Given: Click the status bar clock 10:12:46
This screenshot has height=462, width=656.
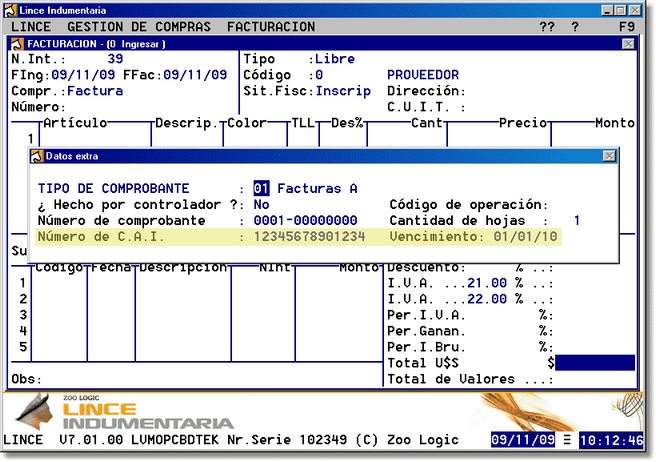Looking at the screenshot, I should coord(611,440).
